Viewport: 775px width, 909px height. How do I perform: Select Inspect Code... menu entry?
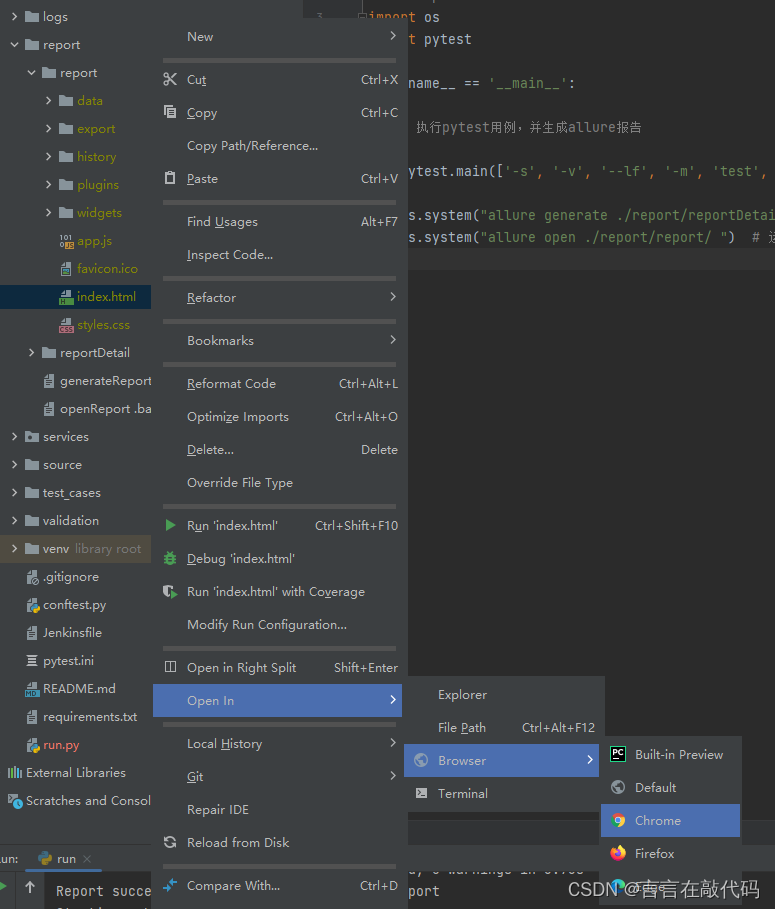[x=278, y=254]
